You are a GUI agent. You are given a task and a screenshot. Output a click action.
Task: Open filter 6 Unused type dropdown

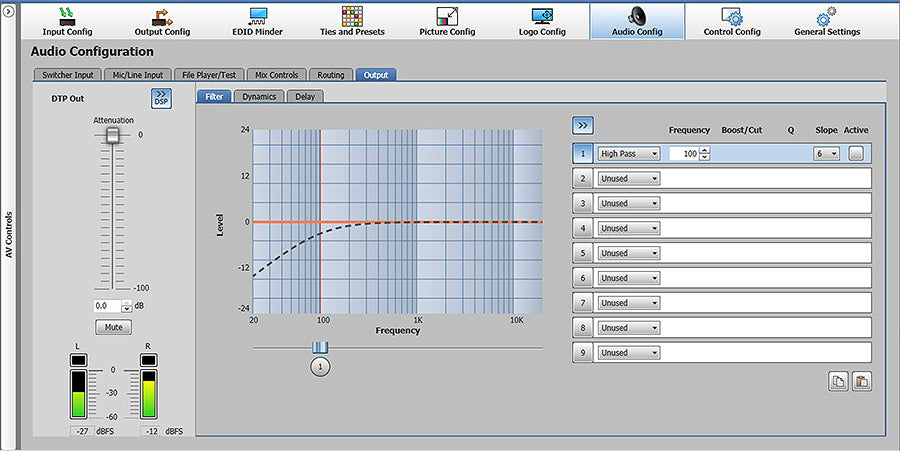(x=629, y=278)
